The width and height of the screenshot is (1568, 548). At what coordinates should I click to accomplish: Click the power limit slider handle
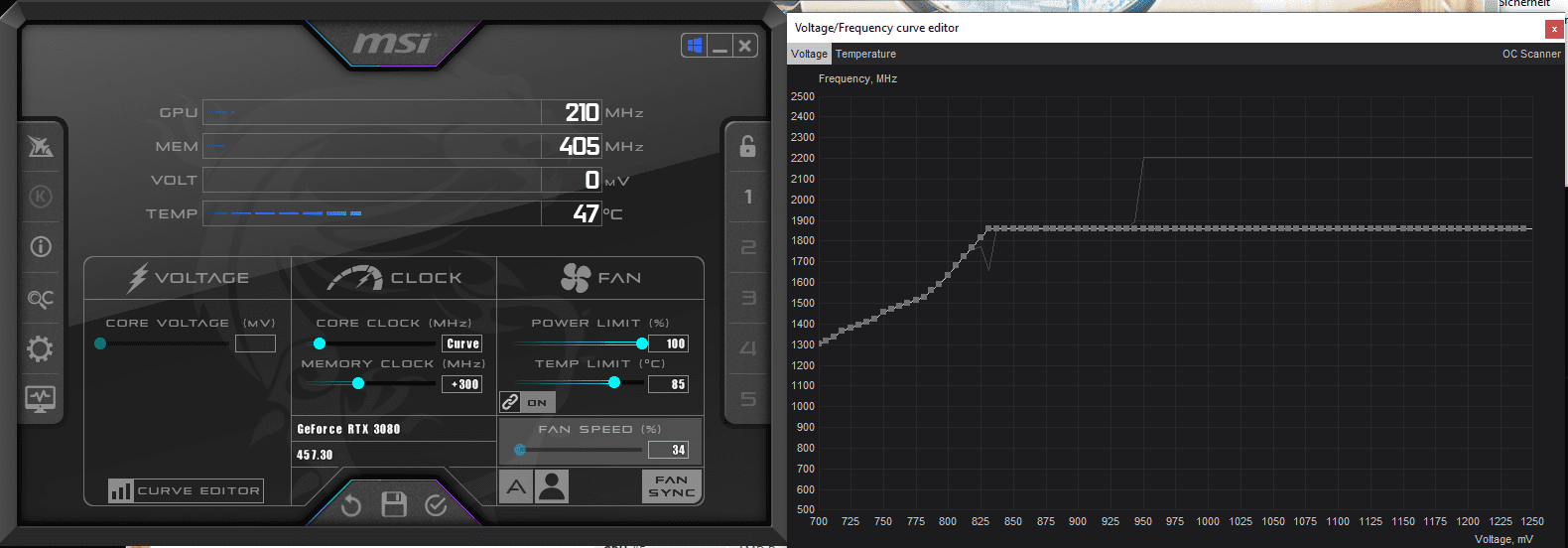click(x=642, y=343)
